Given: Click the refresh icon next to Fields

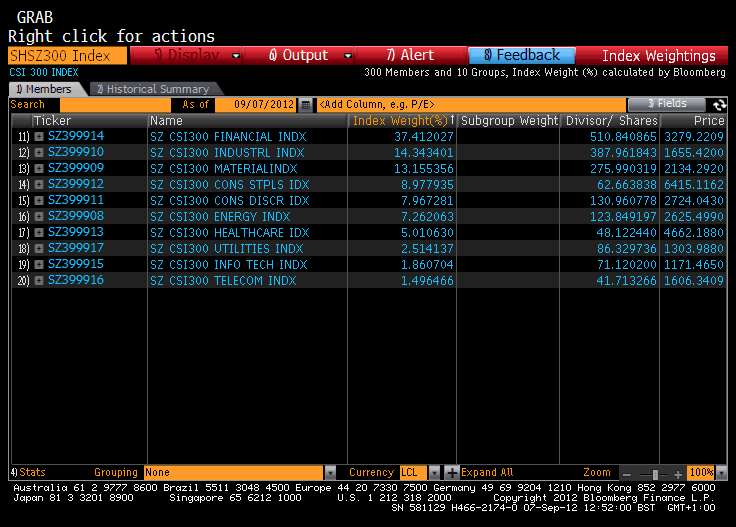Looking at the screenshot, I should [x=719, y=104].
